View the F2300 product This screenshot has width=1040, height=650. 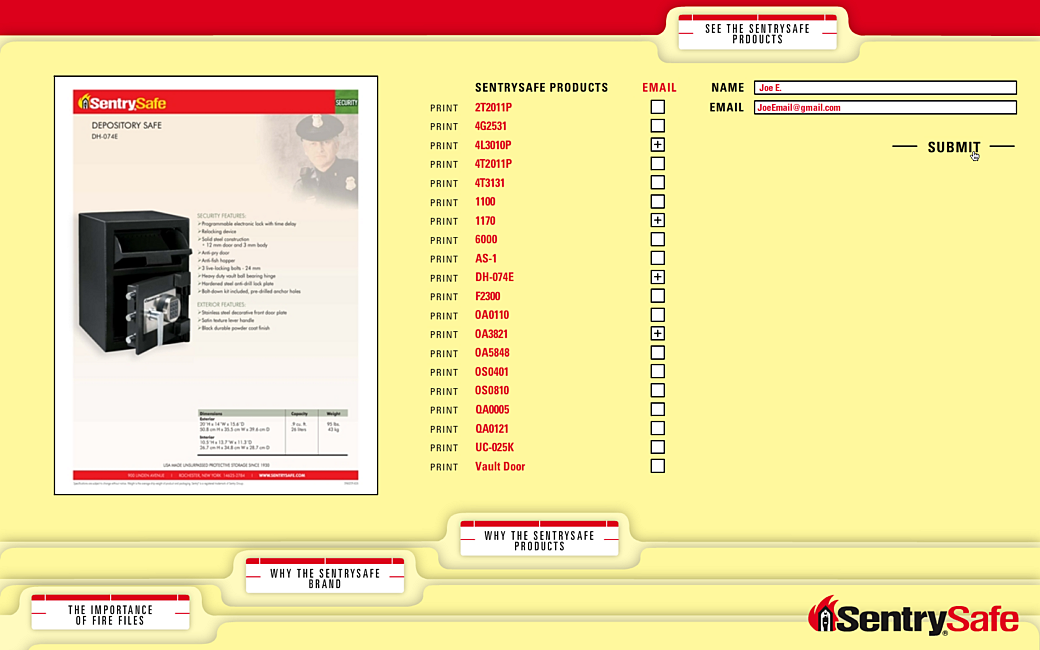tap(488, 297)
